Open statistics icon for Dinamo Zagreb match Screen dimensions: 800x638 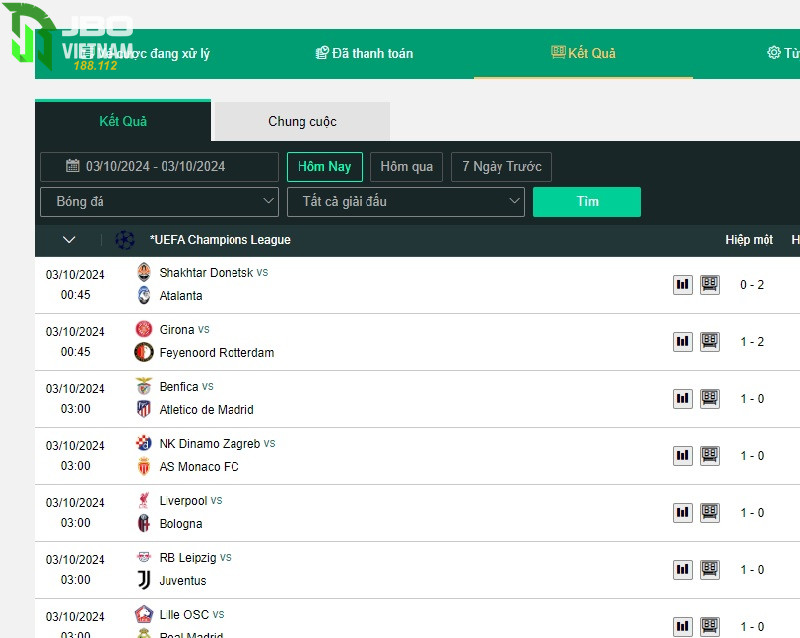click(683, 456)
